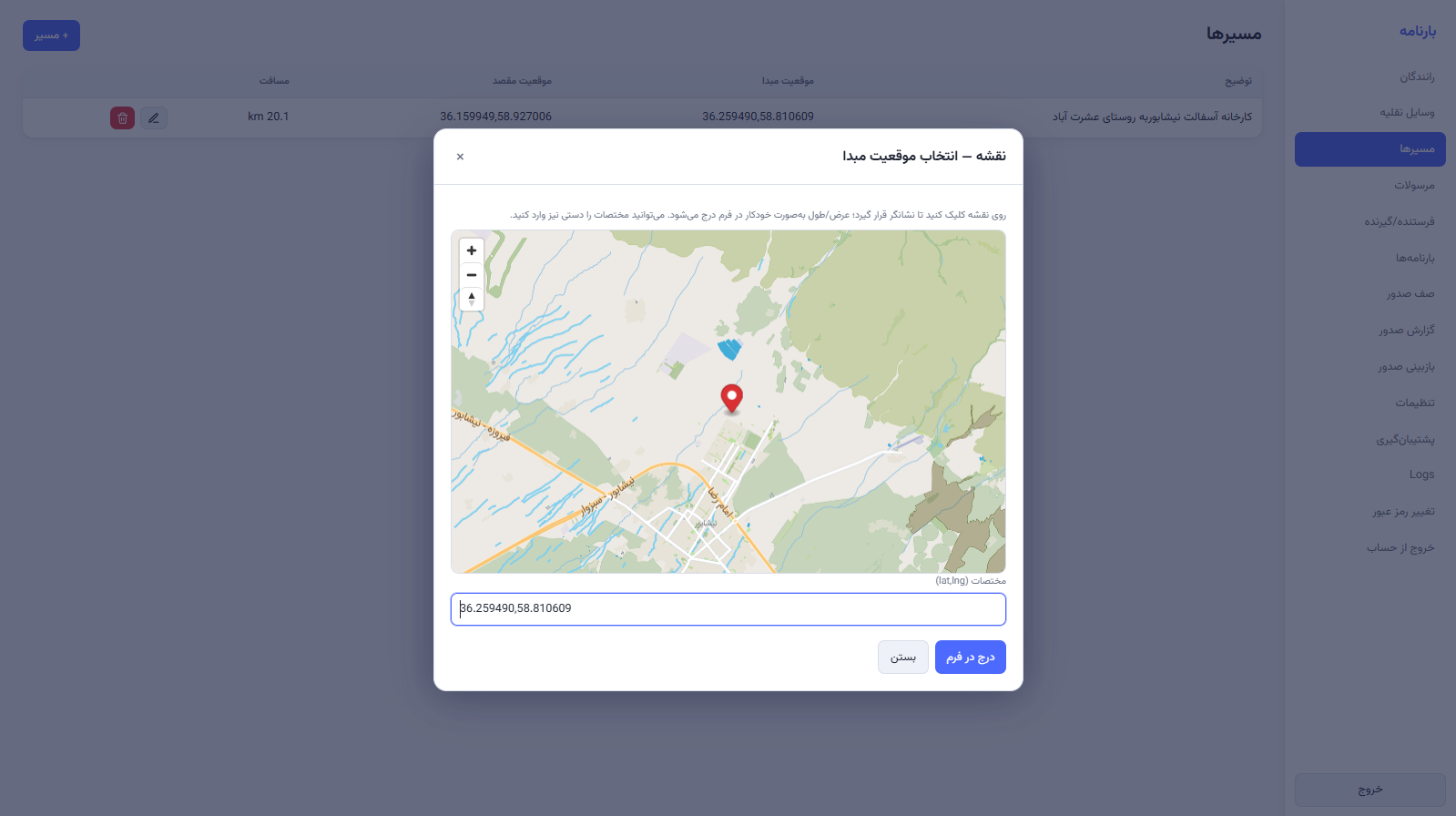Open فرستنده/گیرنده in sidebar

click(1370, 221)
